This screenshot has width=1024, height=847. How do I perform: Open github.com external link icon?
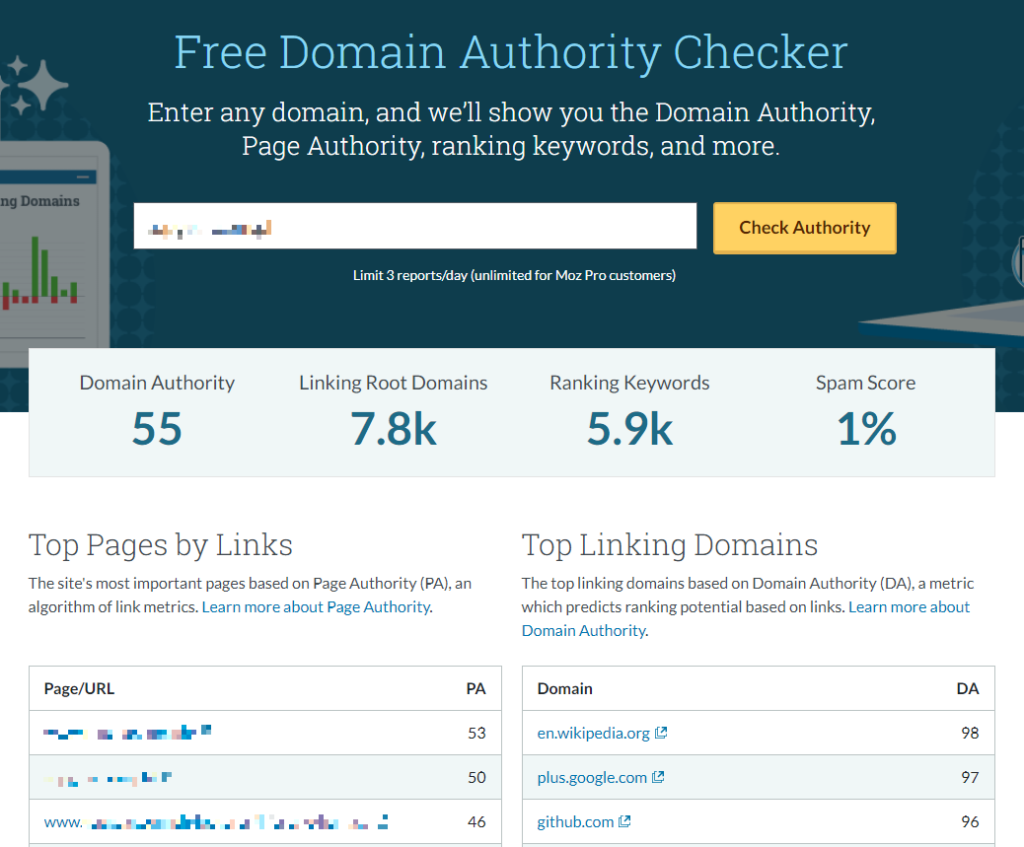coord(623,821)
